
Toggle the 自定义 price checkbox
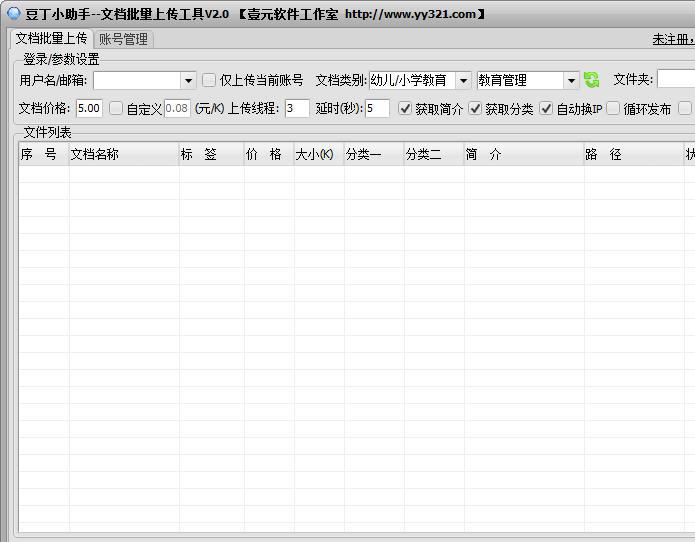pos(116,109)
